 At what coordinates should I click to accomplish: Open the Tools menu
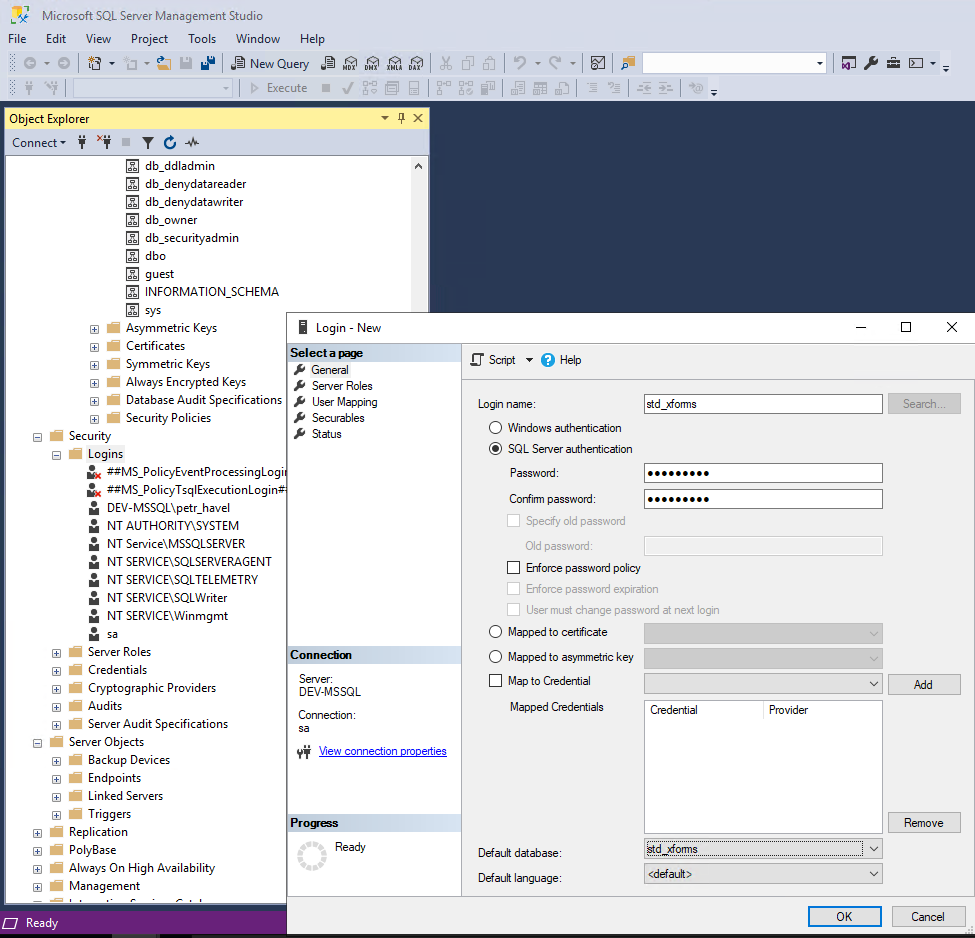coord(202,38)
